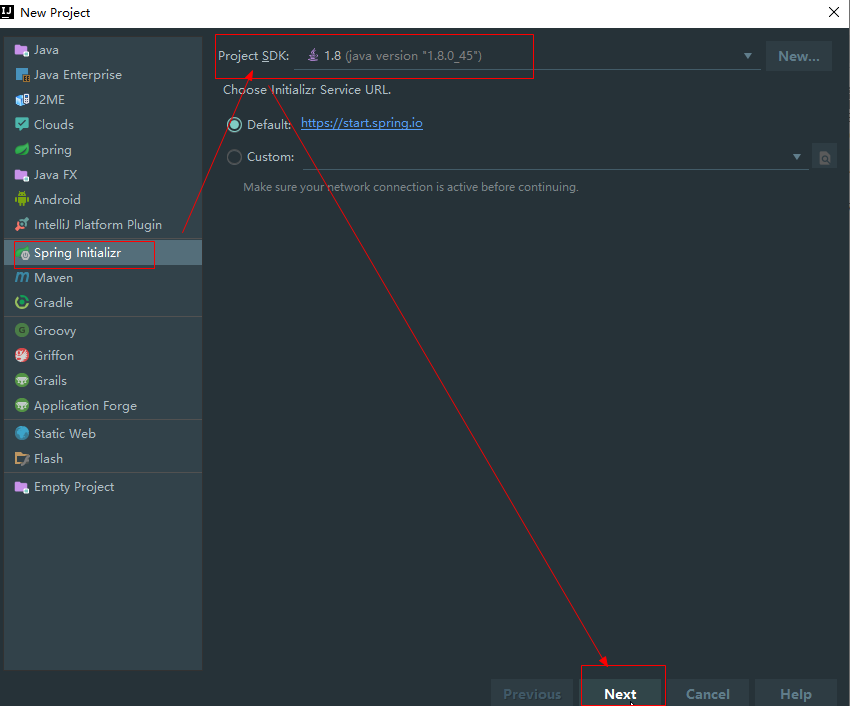Click the Grails icon
This screenshot has height=706, width=850.
pos(22,381)
